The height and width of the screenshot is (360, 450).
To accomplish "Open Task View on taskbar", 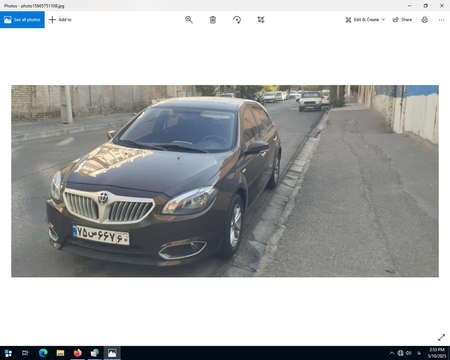I will pyautogui.click(x=25, y=353).
